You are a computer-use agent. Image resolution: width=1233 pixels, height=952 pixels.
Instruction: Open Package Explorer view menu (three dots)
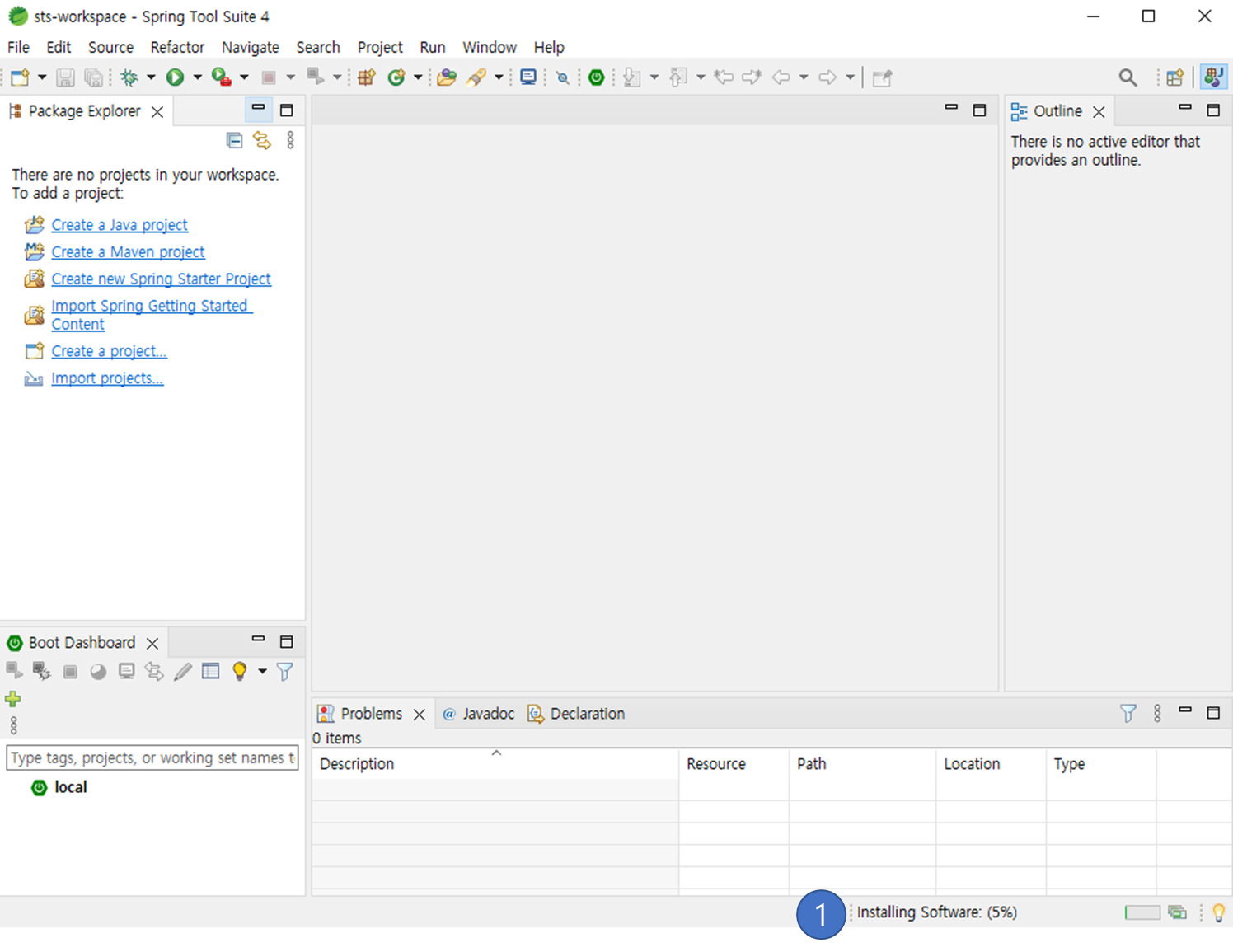click(x=290, y=140)
